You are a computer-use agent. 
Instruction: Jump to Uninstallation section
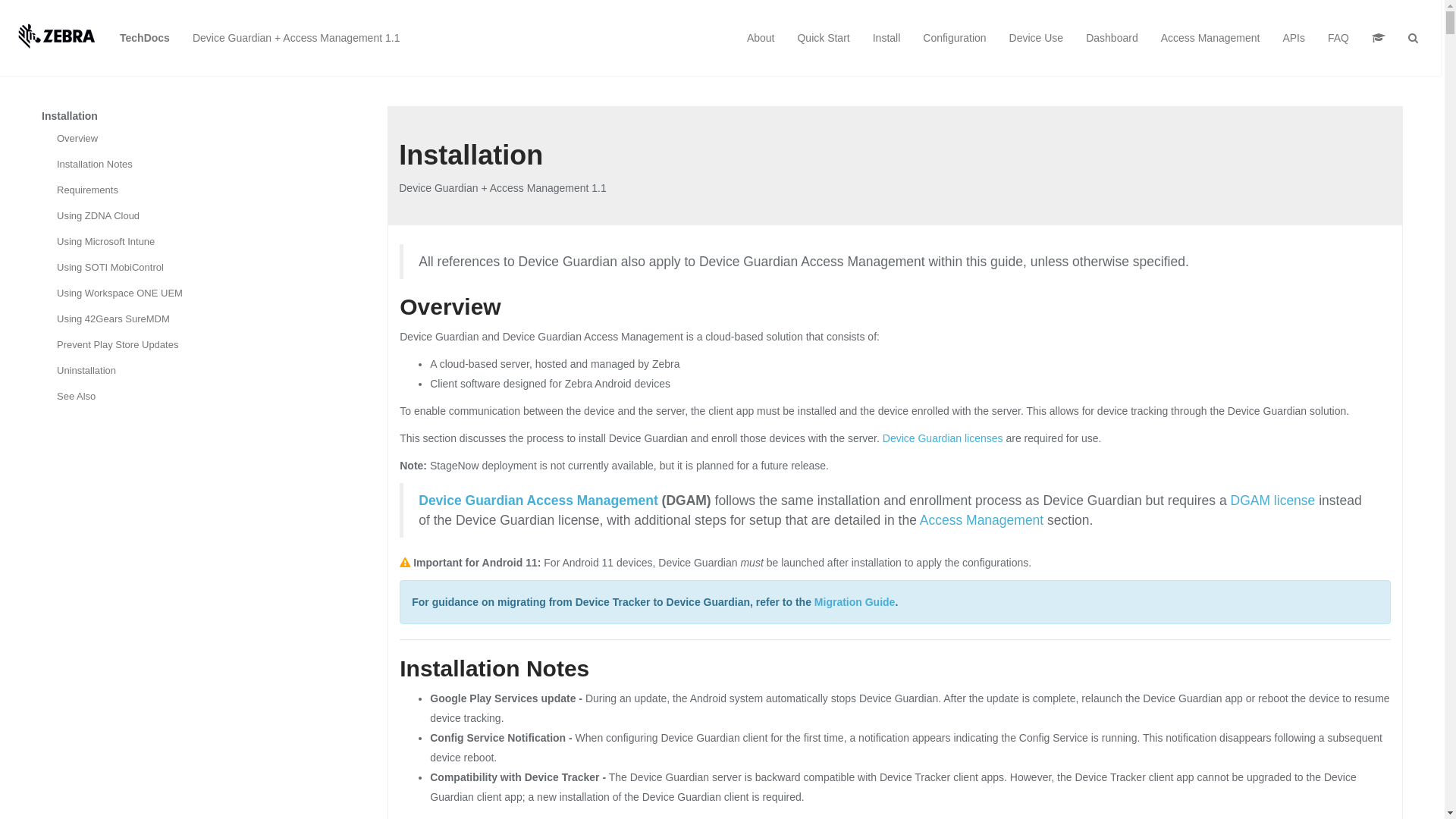[x=86, y=371]
